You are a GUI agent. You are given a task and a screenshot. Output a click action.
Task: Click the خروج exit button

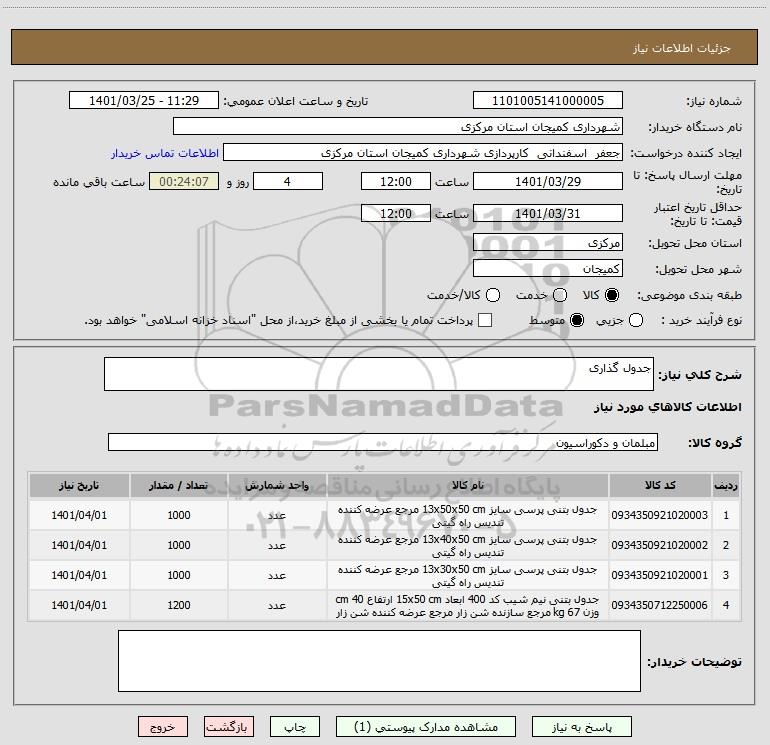[163, 727]
